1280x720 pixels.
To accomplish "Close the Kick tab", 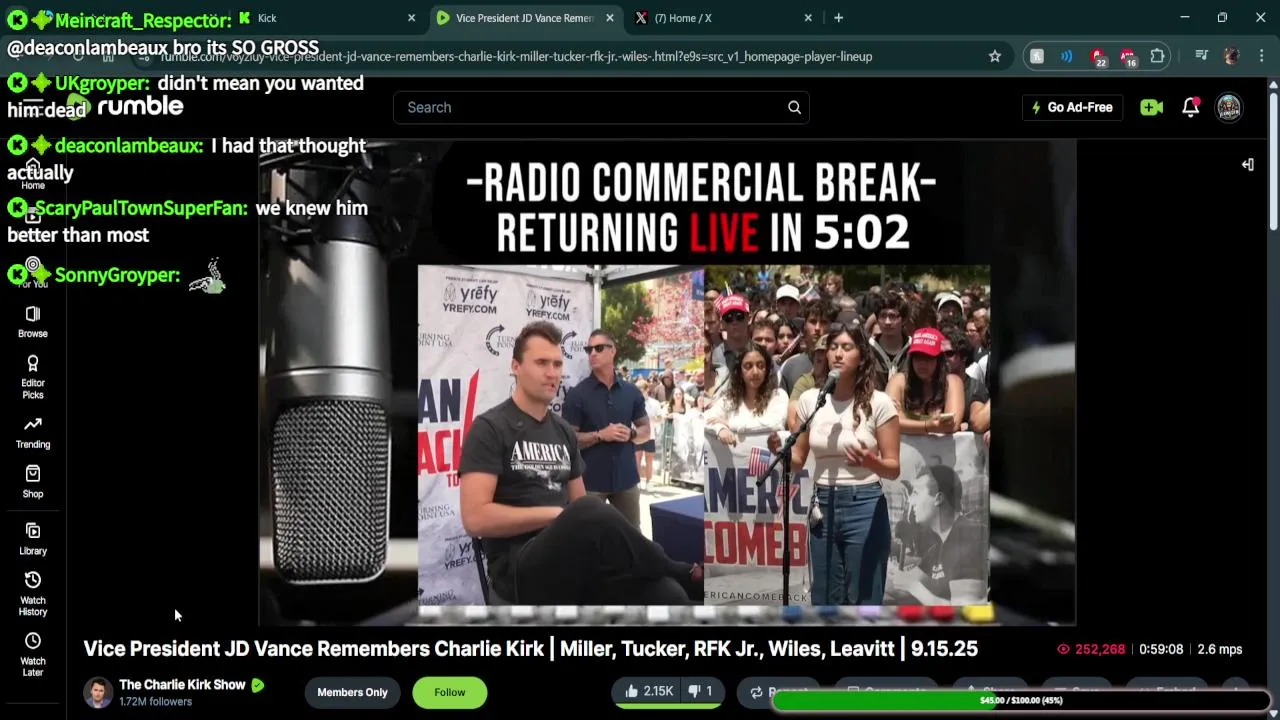I will [411, 18].
